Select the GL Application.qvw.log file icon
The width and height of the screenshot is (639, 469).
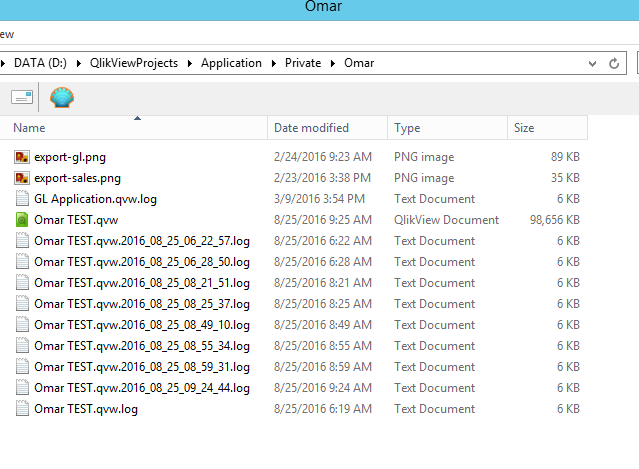pos(22,199)
